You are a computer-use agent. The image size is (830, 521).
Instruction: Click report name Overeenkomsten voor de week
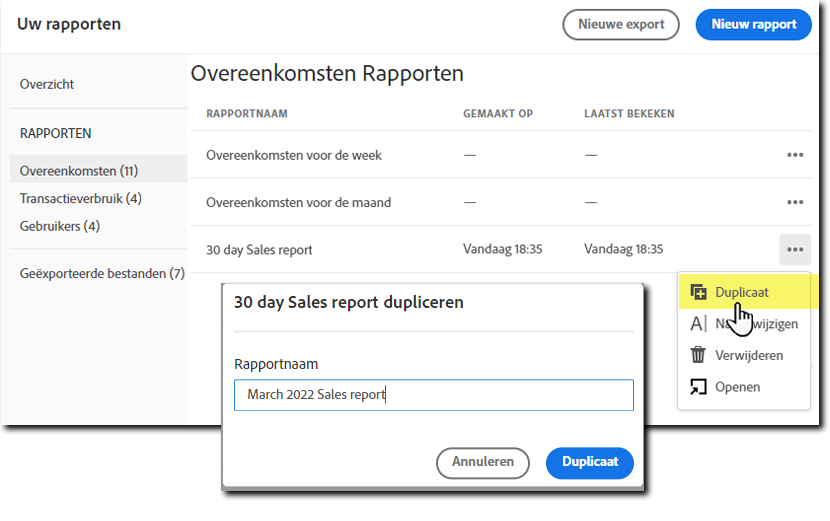click(294, 155)
